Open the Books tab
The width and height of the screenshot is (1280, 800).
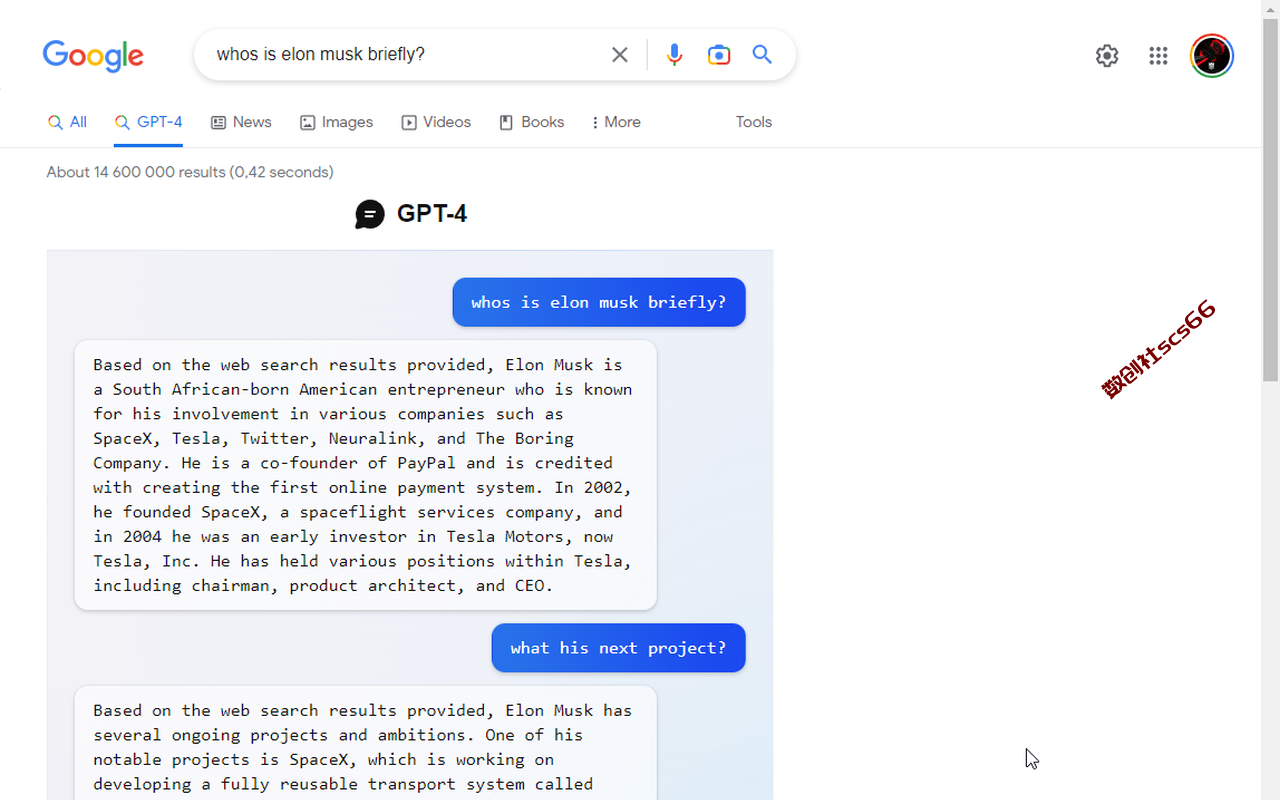point(531,122)
